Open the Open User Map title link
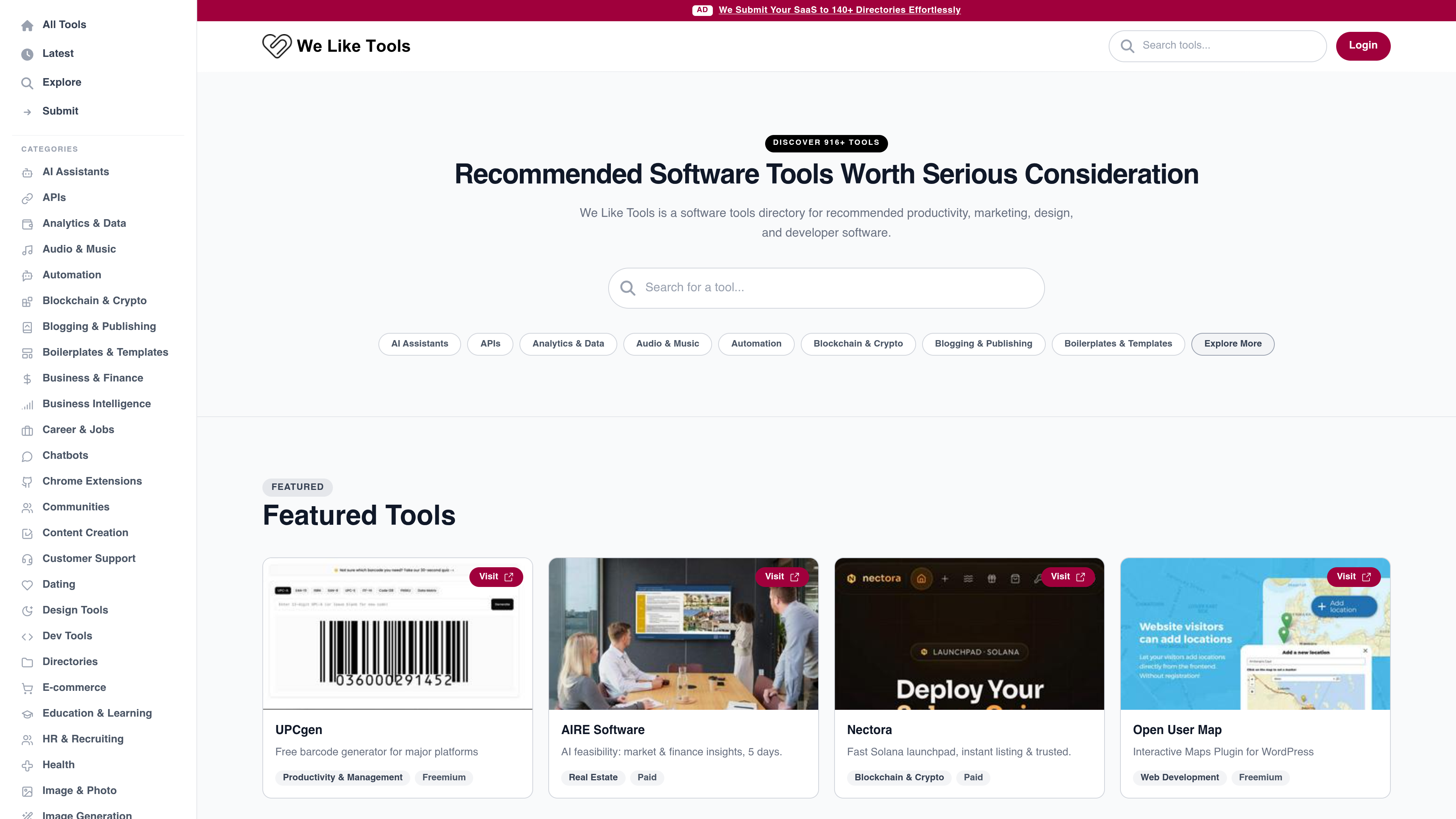This screenshot has width=1456, height=819. pyautogui.click(x=1177, y=730)
